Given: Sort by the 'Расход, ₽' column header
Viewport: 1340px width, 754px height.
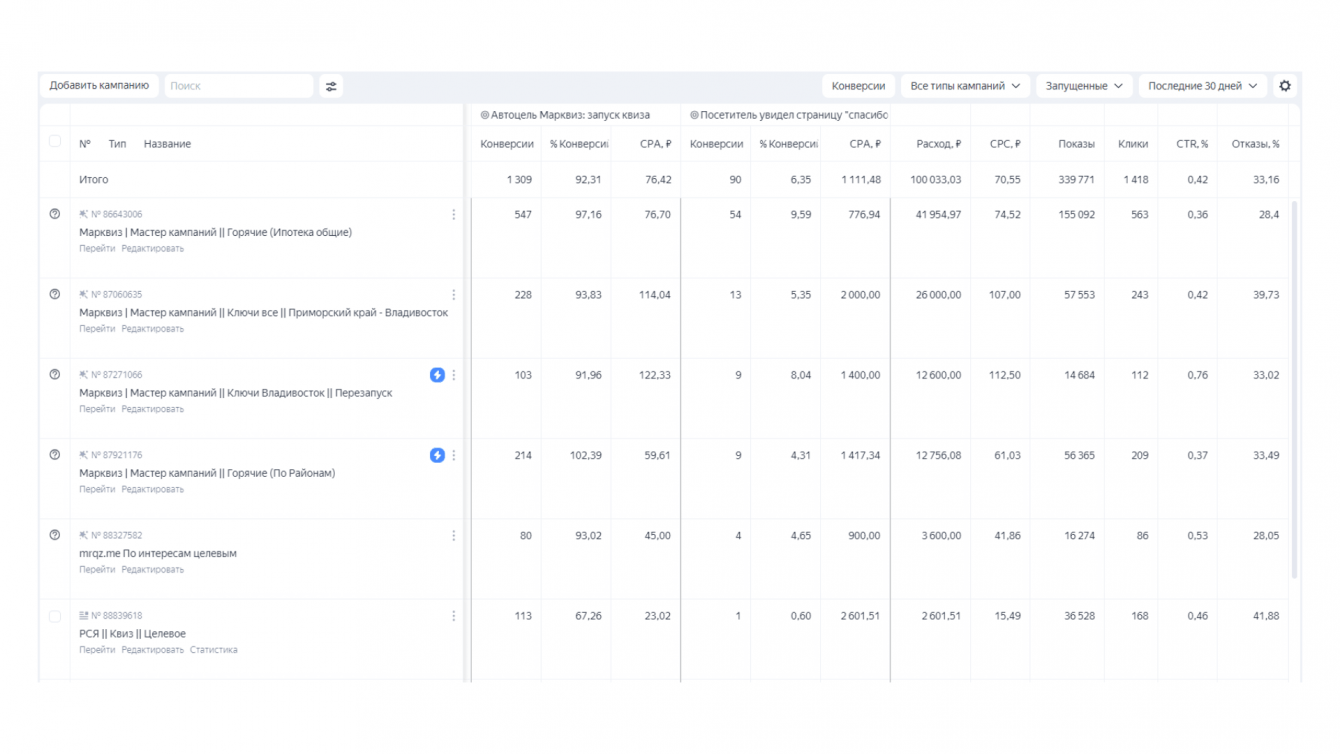Looking at the screenshot, I should [x=938, y=144].
